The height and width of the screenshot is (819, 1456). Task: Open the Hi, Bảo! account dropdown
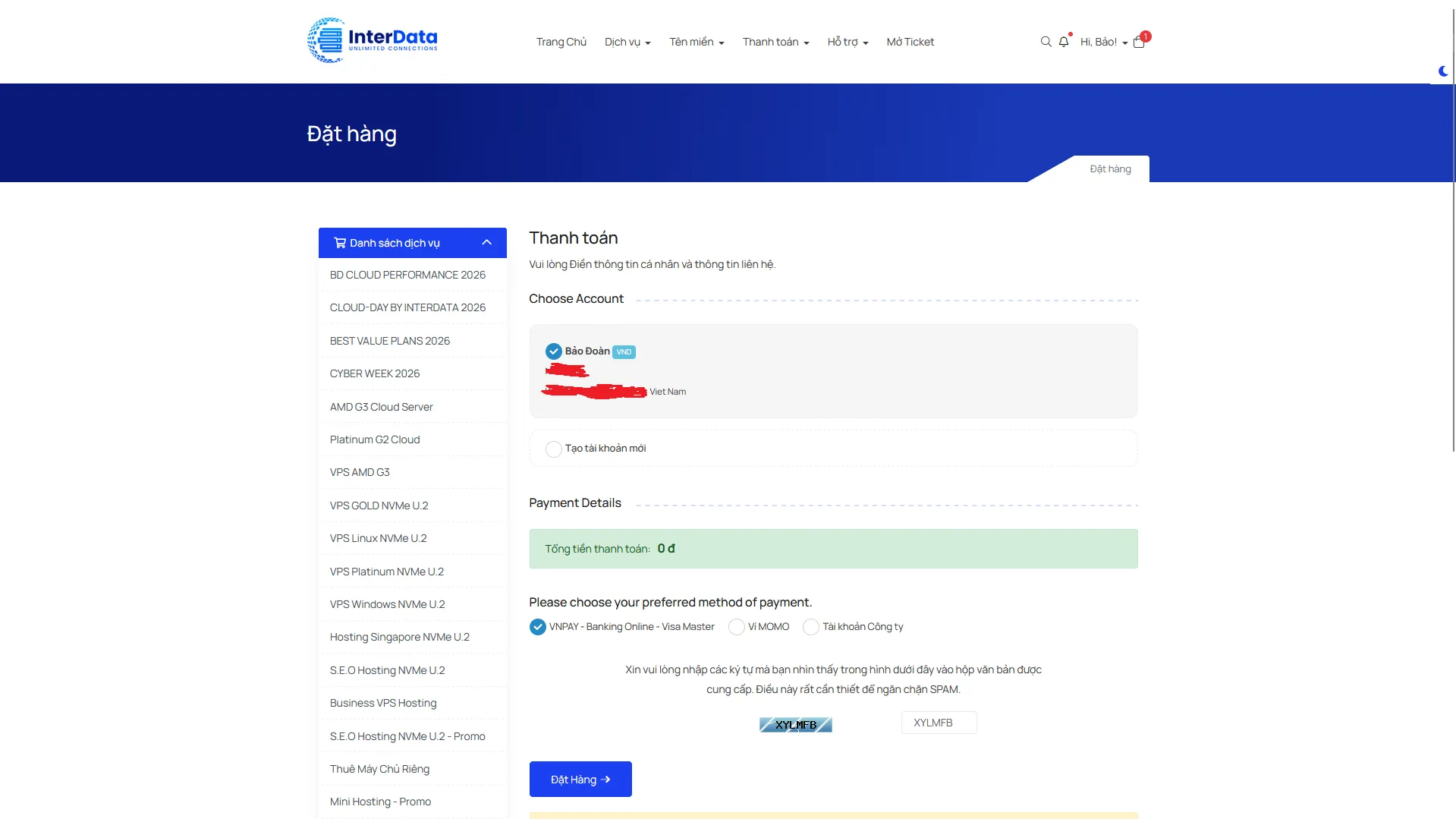[1104, 42]
